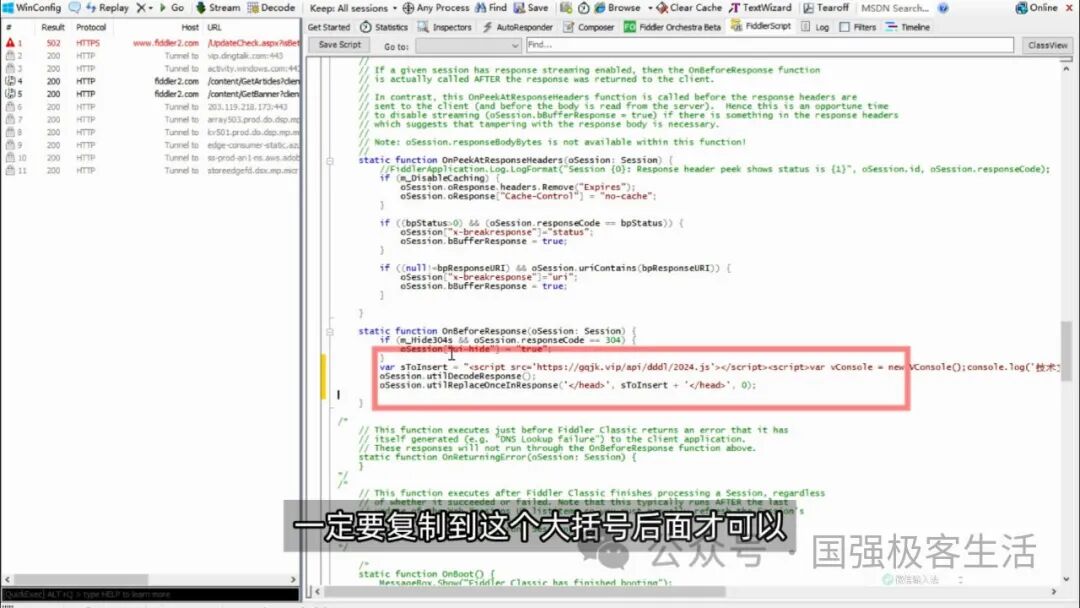Open the Keep: All sessions dropdown
This screenshot has height=608, width=1080.
[x=353, y=8]
